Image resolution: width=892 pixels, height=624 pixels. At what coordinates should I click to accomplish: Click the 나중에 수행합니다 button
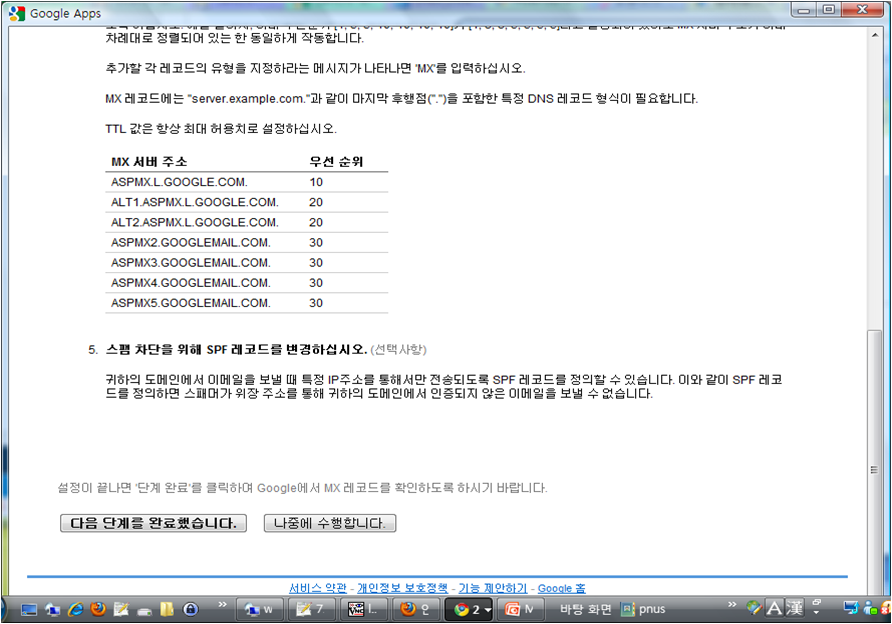pyautogui.click(x=330, y=523)
